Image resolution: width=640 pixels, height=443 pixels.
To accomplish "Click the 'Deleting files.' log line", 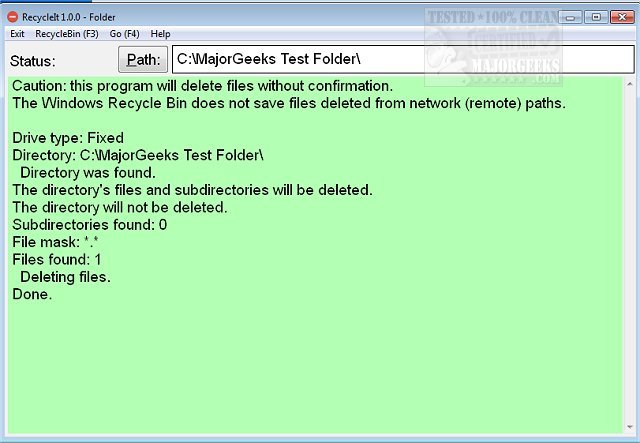I will pyautogui.click(x=65, y=277).
